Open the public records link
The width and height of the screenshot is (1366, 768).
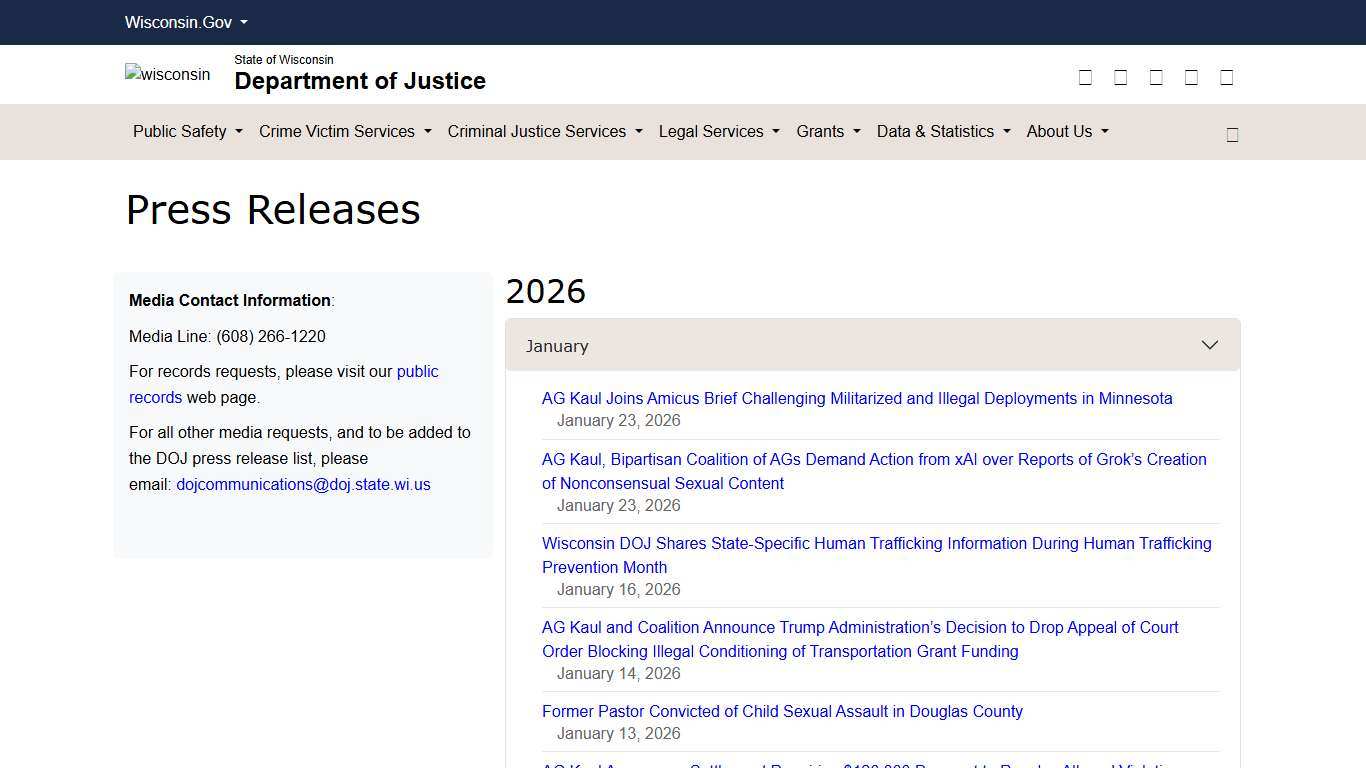pyautogui.click(x=417, y=371)
